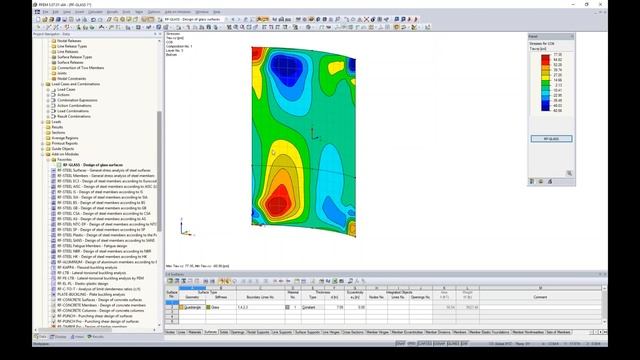Expand the Printout Reports node
The width and height of the screenshot is (640, 360).
42,143
